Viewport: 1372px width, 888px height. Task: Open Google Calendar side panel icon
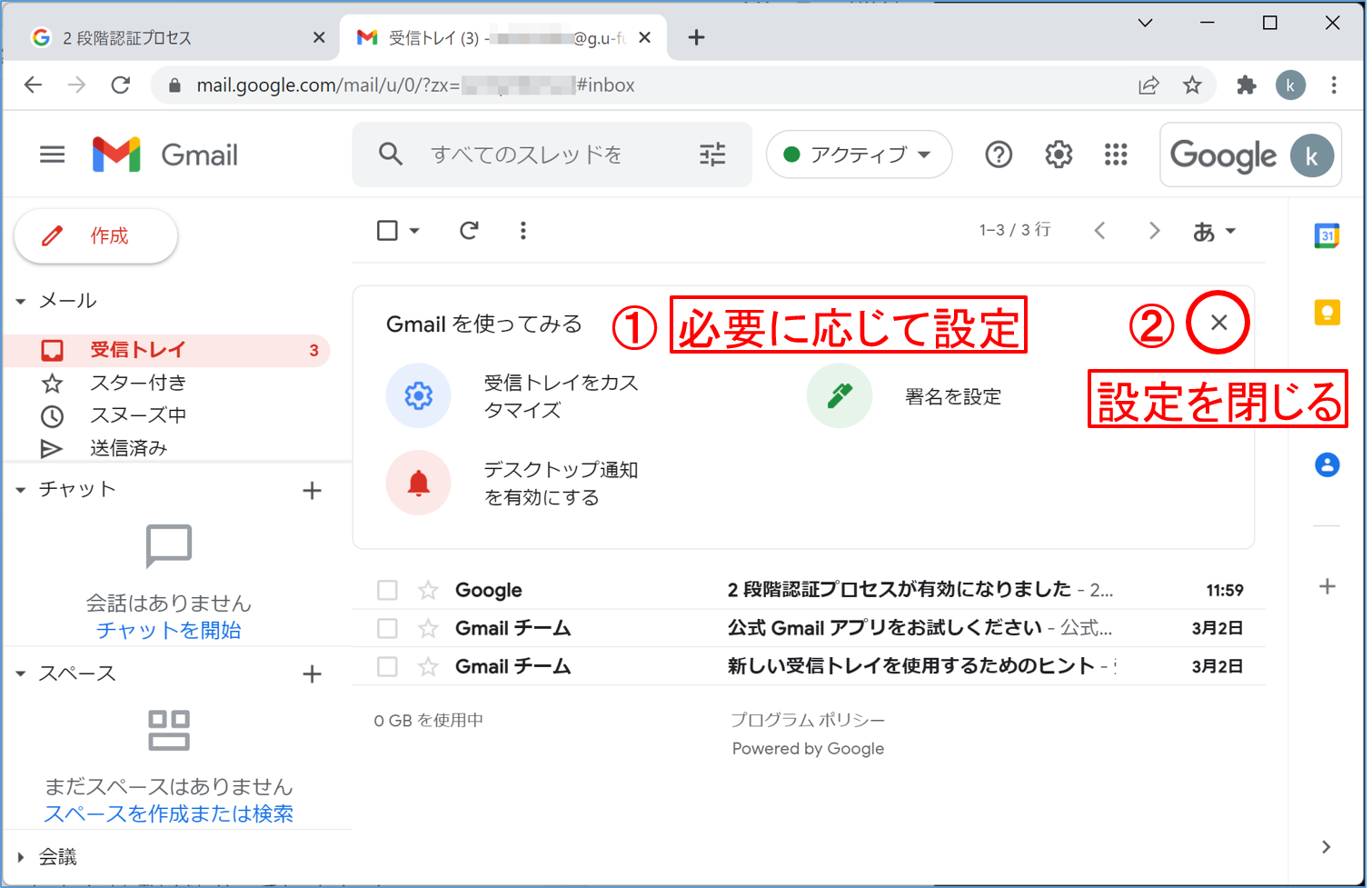(1327, 235)
